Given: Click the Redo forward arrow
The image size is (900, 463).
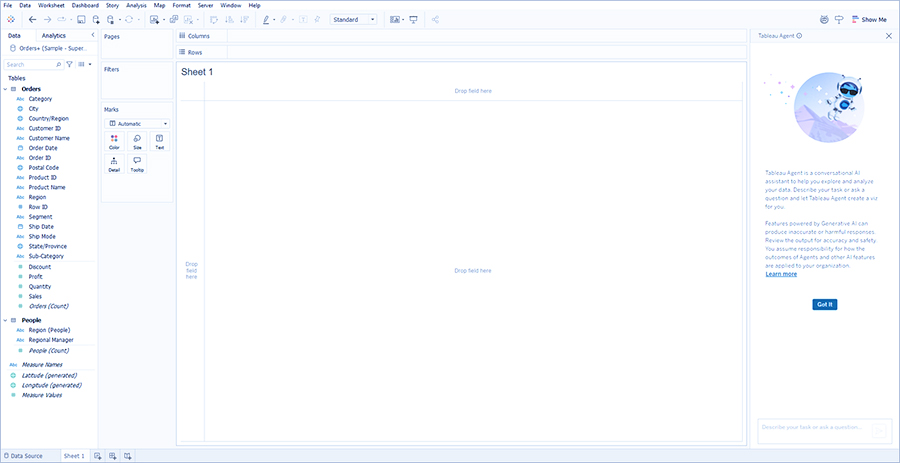Looking at the screenshot, I should tap(48, 20).
